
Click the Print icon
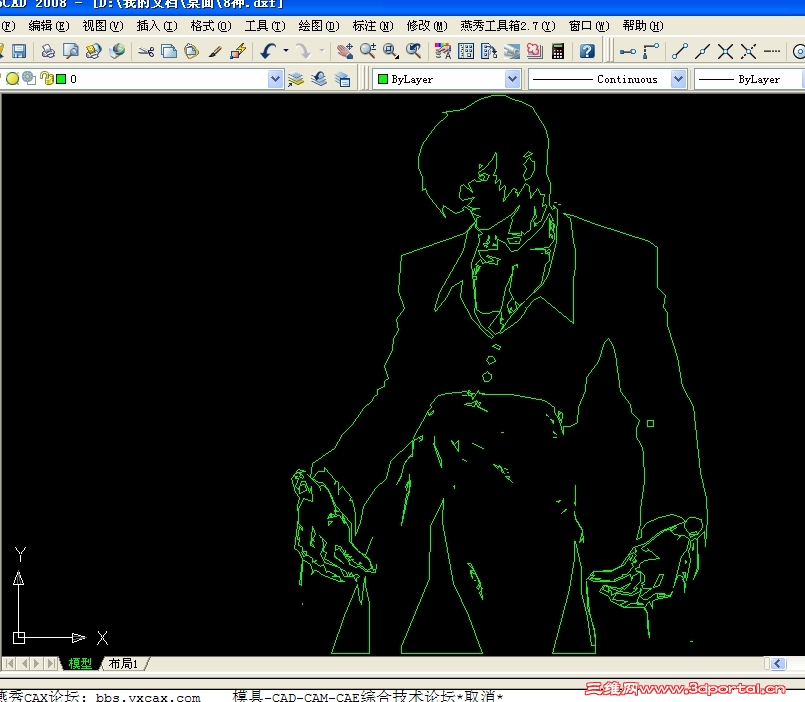pyautogui.click(x=48, y=51)
